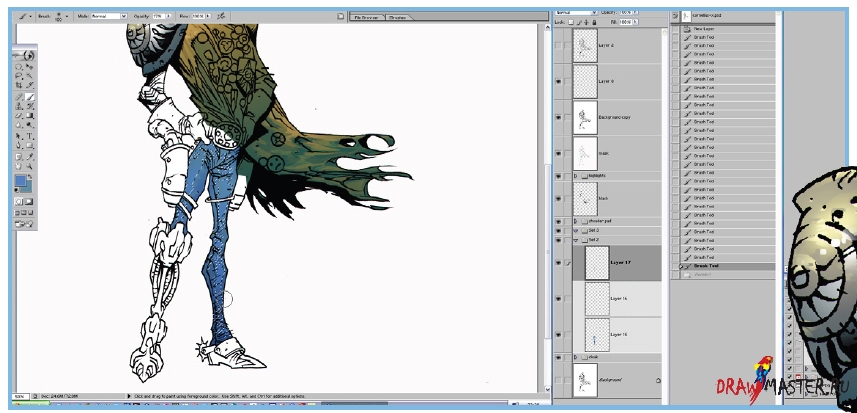The image size is (857, 413).
Task: Select the Magic Wand tool
Action: click(x=30, y=75)
